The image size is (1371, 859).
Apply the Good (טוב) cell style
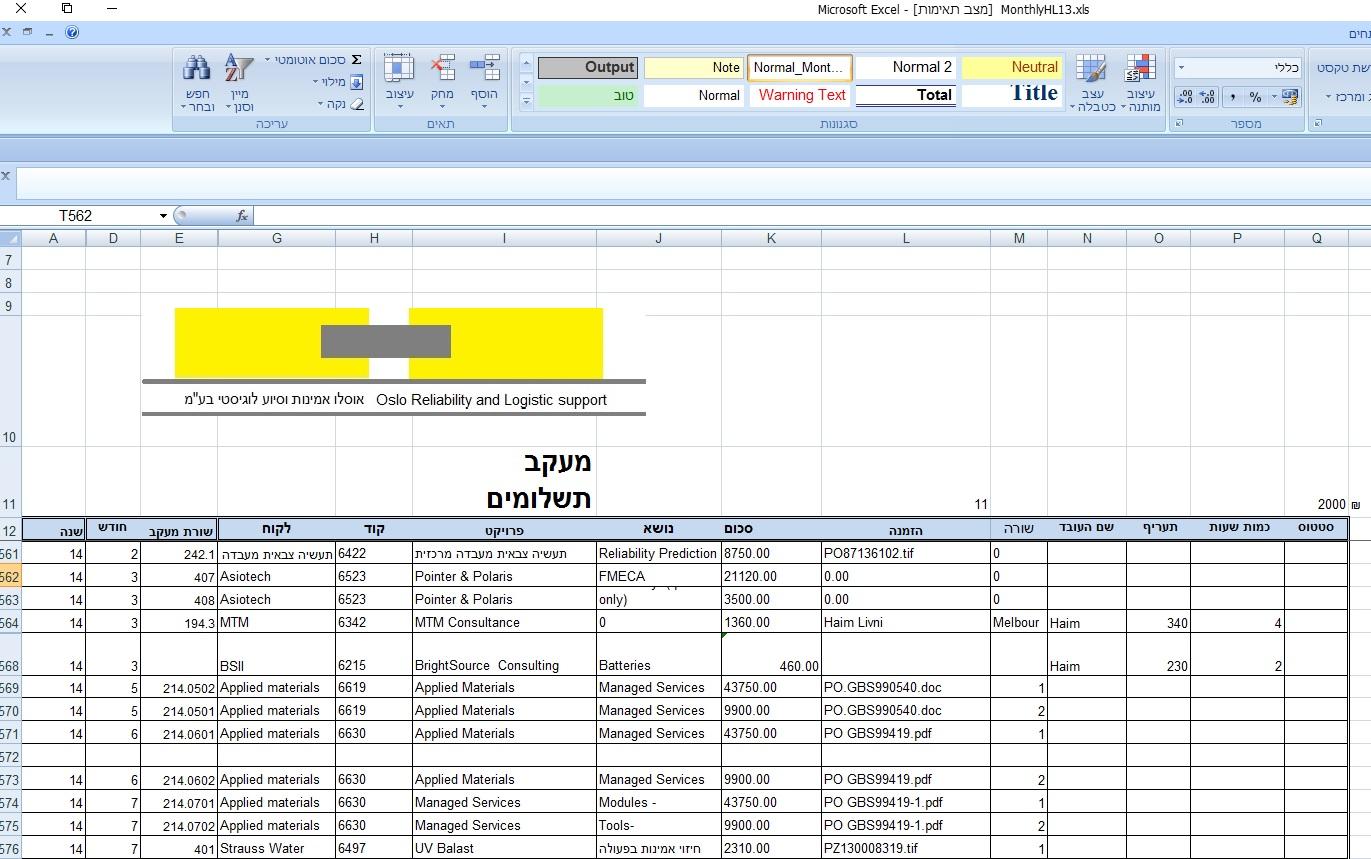coord(588,95)
